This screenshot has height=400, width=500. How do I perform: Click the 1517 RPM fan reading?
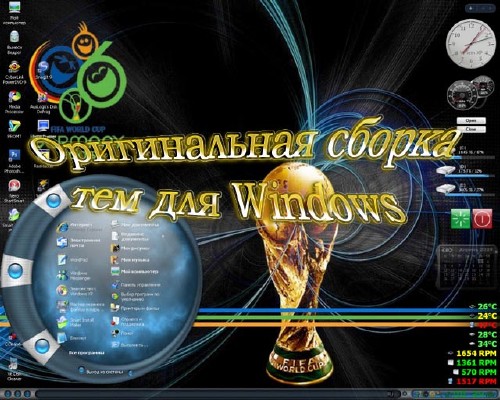[x=476, y=381]
